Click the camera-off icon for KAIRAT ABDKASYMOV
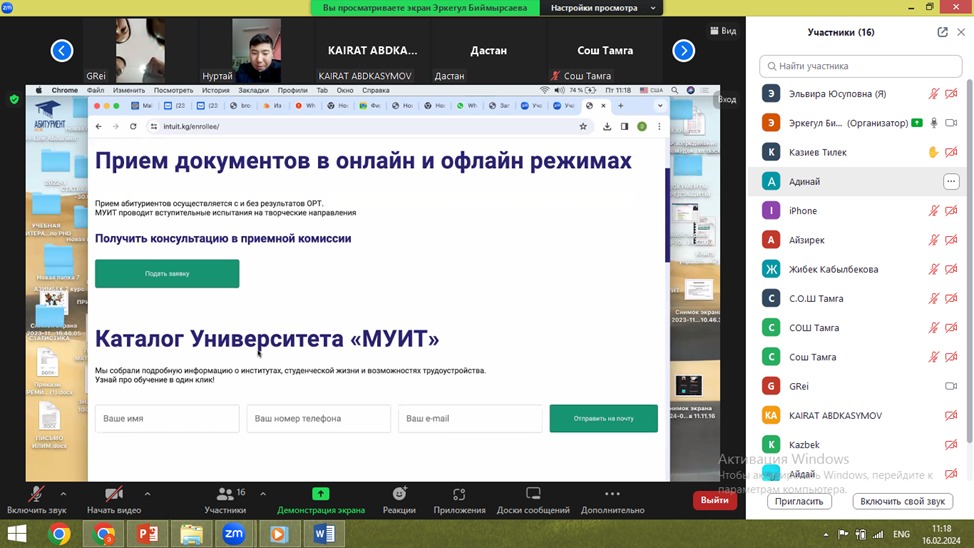 (951, 416)
